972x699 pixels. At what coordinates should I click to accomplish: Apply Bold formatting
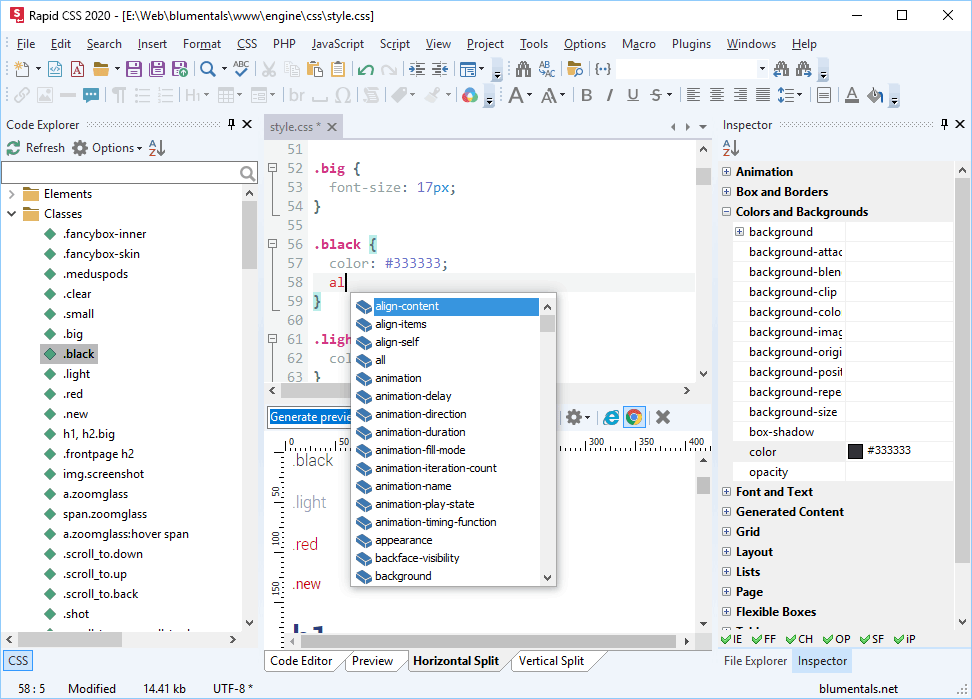(586, 95)
